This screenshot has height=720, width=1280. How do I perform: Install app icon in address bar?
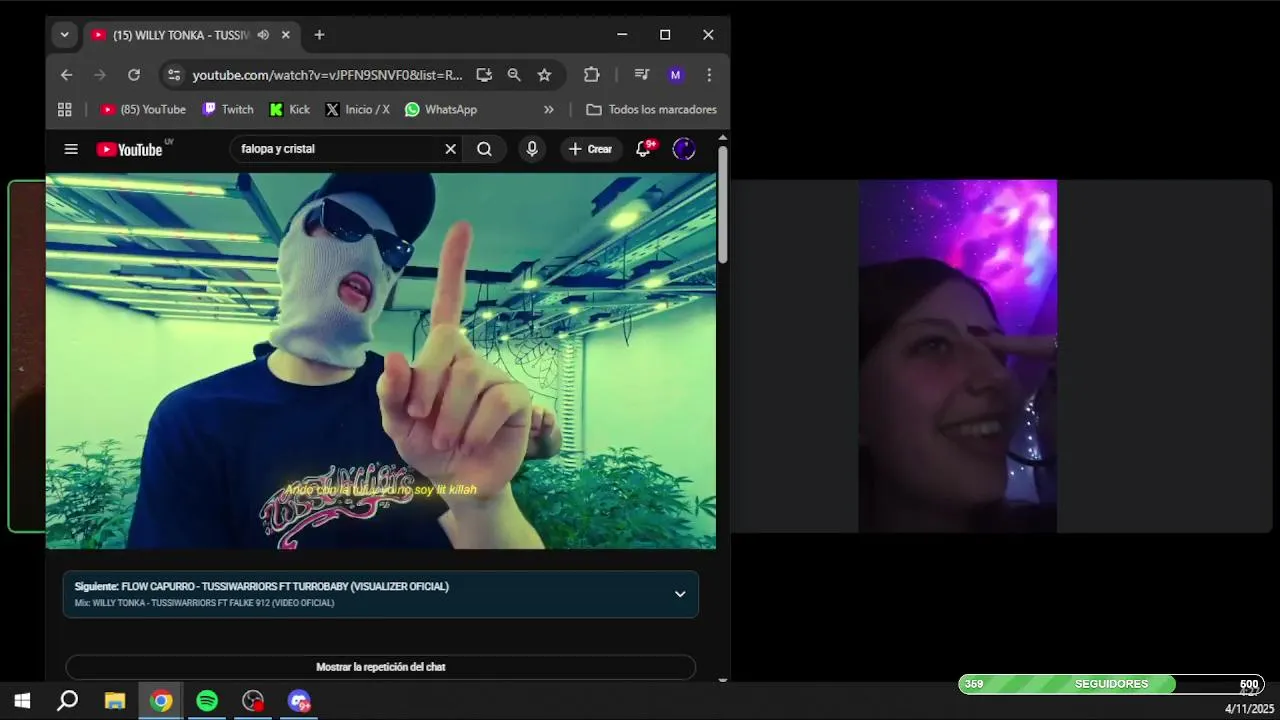484,75
